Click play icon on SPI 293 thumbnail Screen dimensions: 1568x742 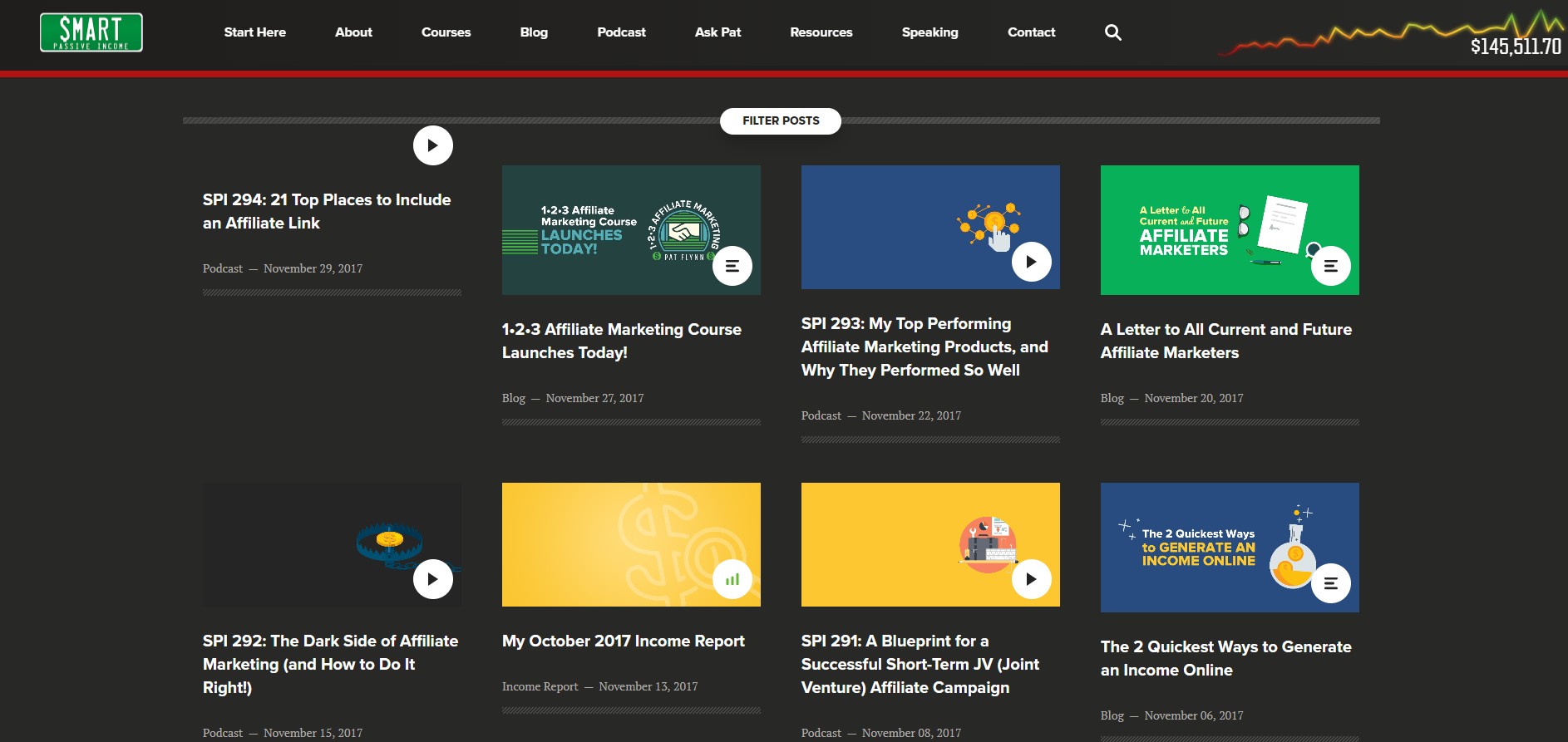coord(1032,262)
